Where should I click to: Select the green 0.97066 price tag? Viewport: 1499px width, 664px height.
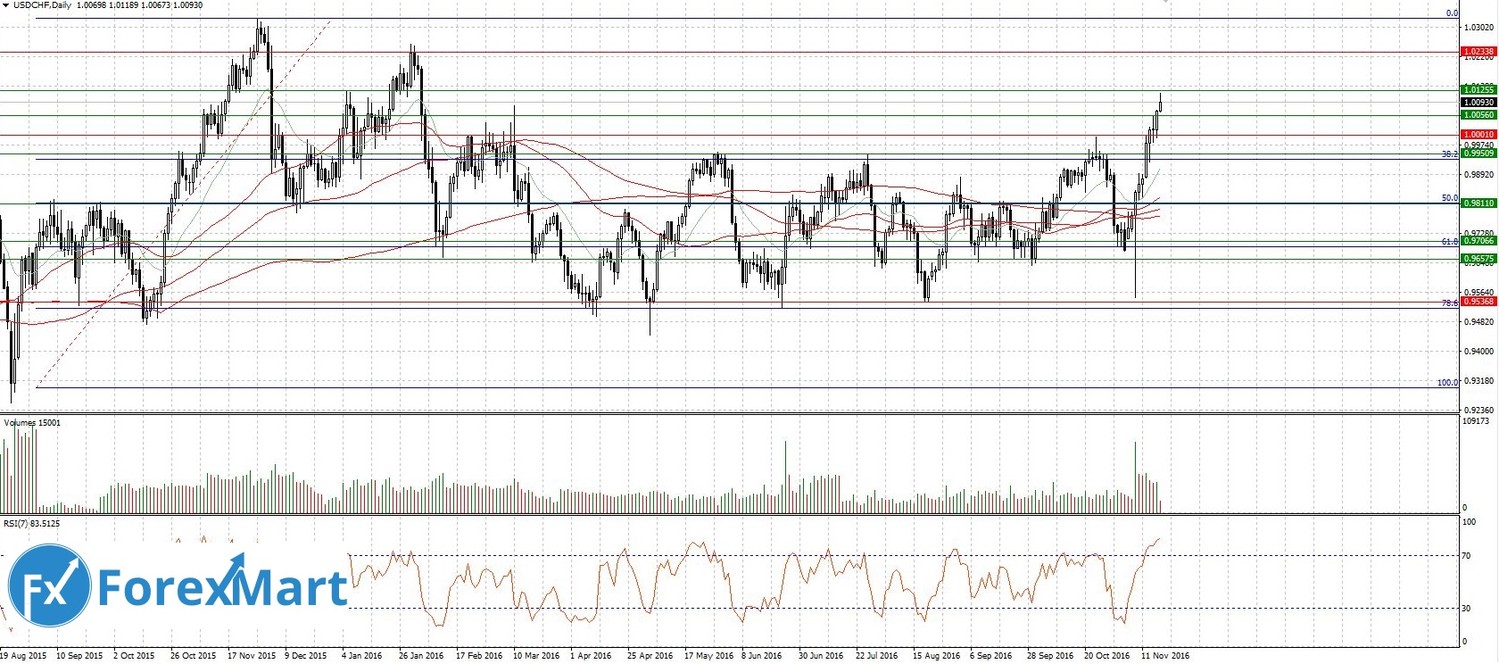click(x=1478, y=241)
